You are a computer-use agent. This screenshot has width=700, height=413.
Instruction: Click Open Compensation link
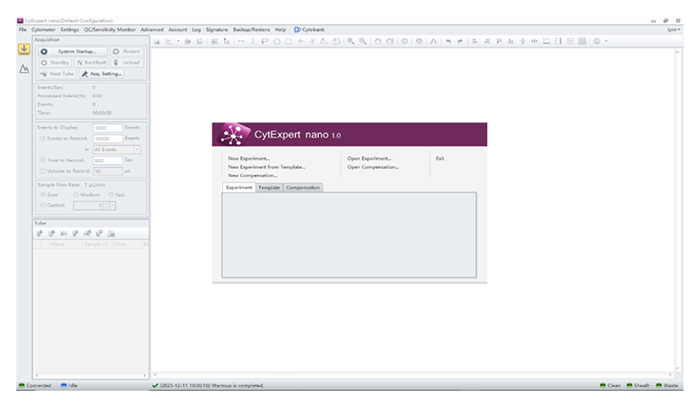[x=373, y=167]
